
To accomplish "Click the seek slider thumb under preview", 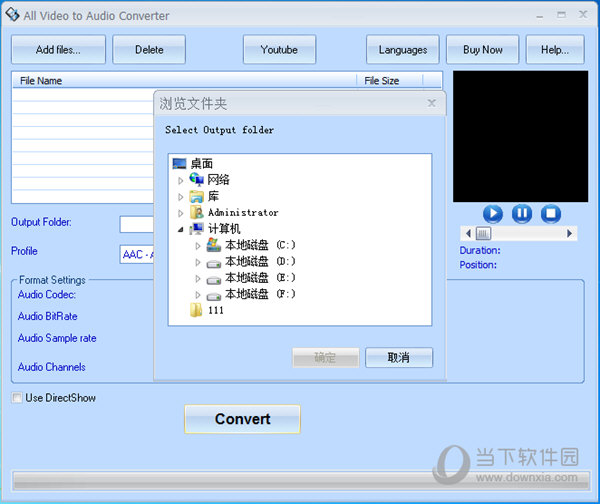I will tap(483, 233).
